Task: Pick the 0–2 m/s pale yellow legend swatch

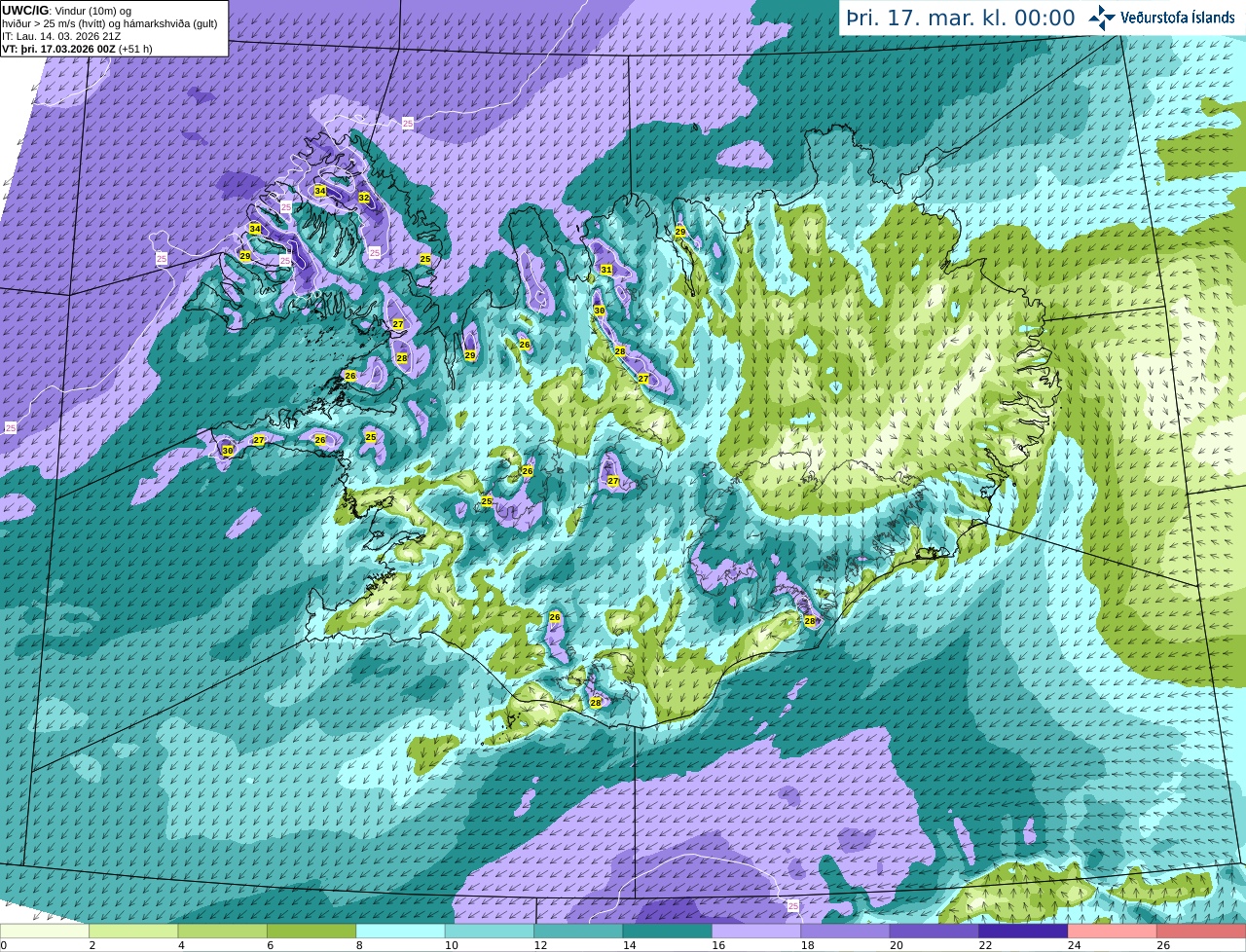Action: [45, 932]
